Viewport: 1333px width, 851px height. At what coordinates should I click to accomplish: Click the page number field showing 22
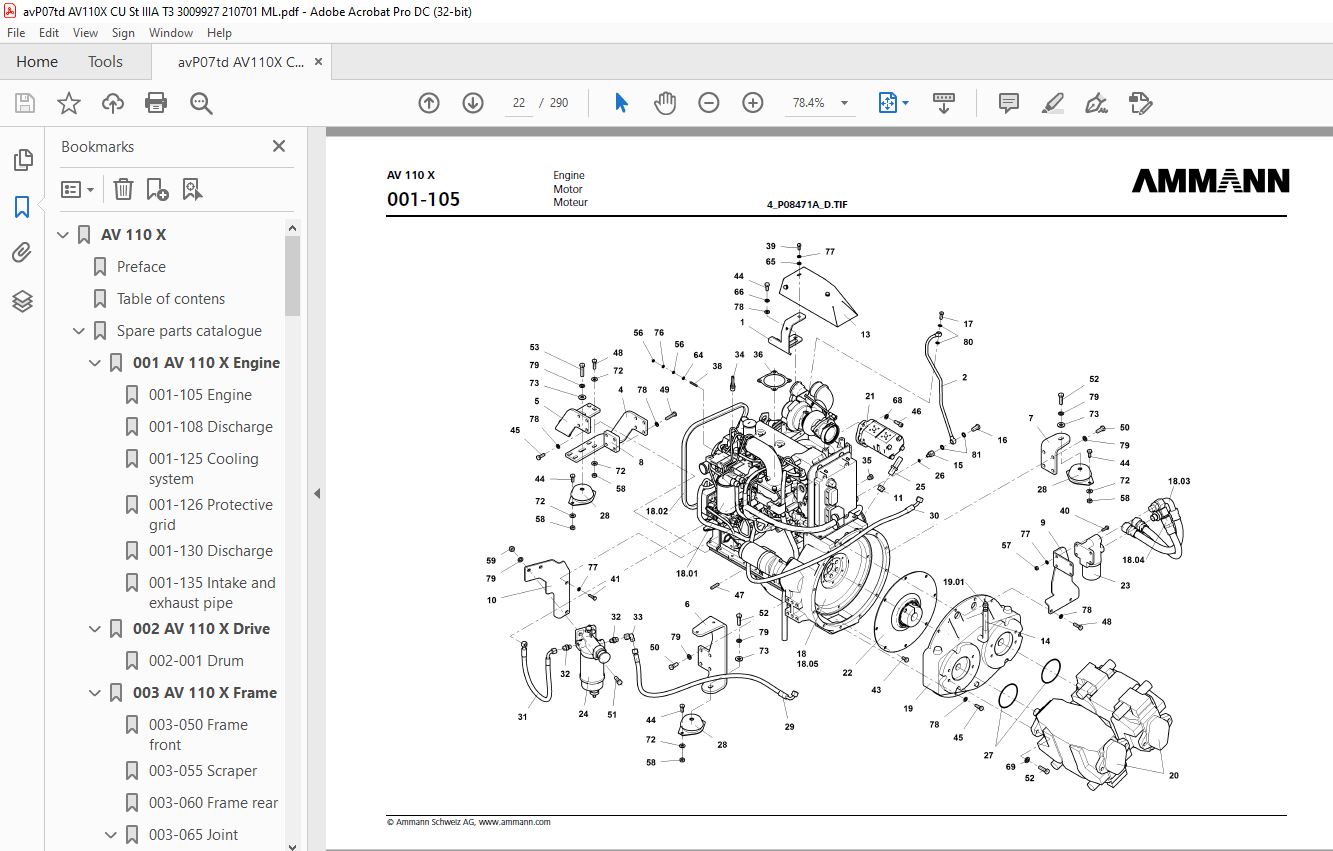[519, 103]
